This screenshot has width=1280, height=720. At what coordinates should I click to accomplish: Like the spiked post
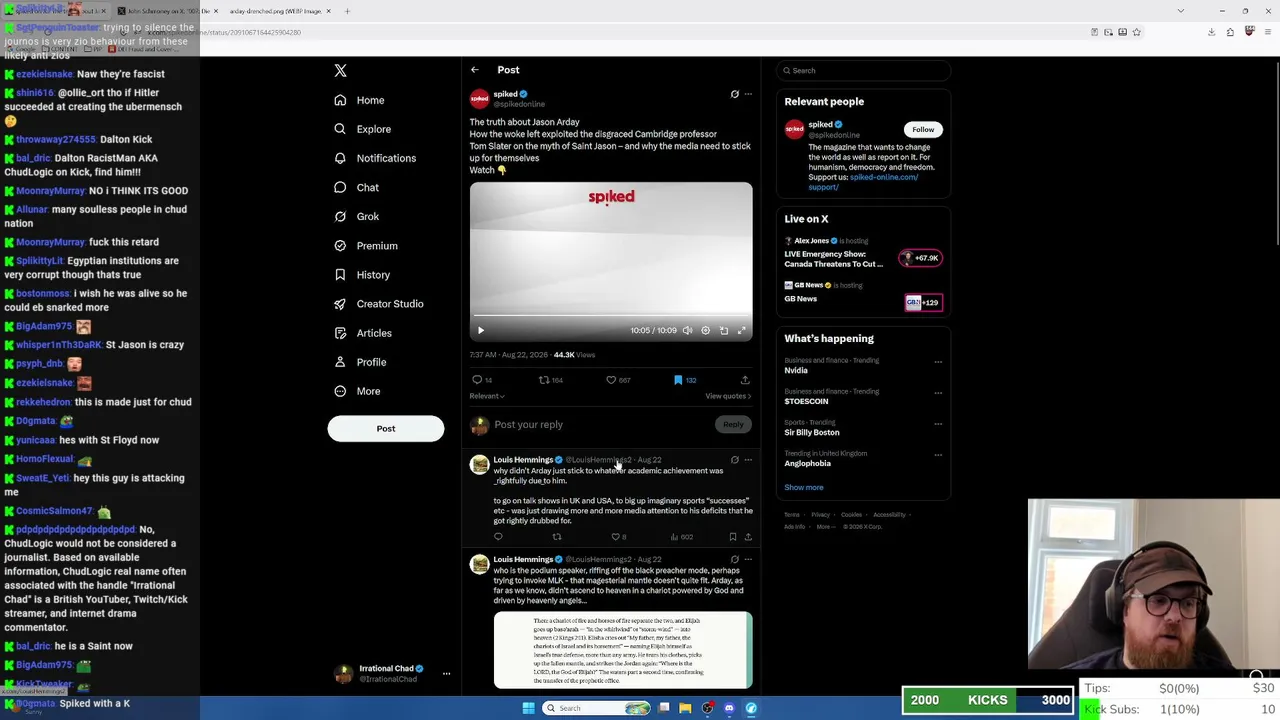click(x=611, y=380)
